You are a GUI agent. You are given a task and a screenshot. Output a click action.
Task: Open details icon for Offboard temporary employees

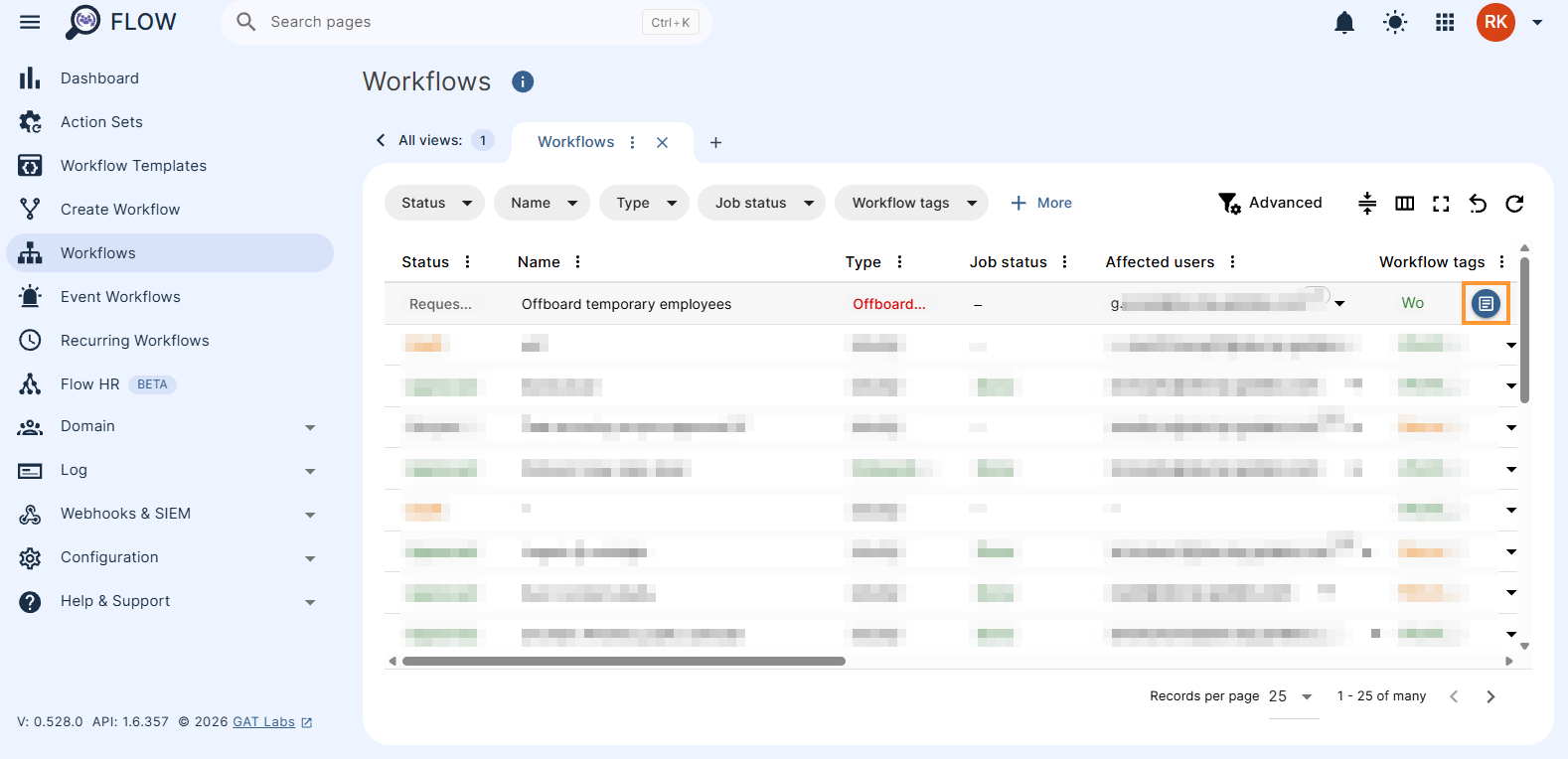pyautogui.click(x=1486, y=304)
